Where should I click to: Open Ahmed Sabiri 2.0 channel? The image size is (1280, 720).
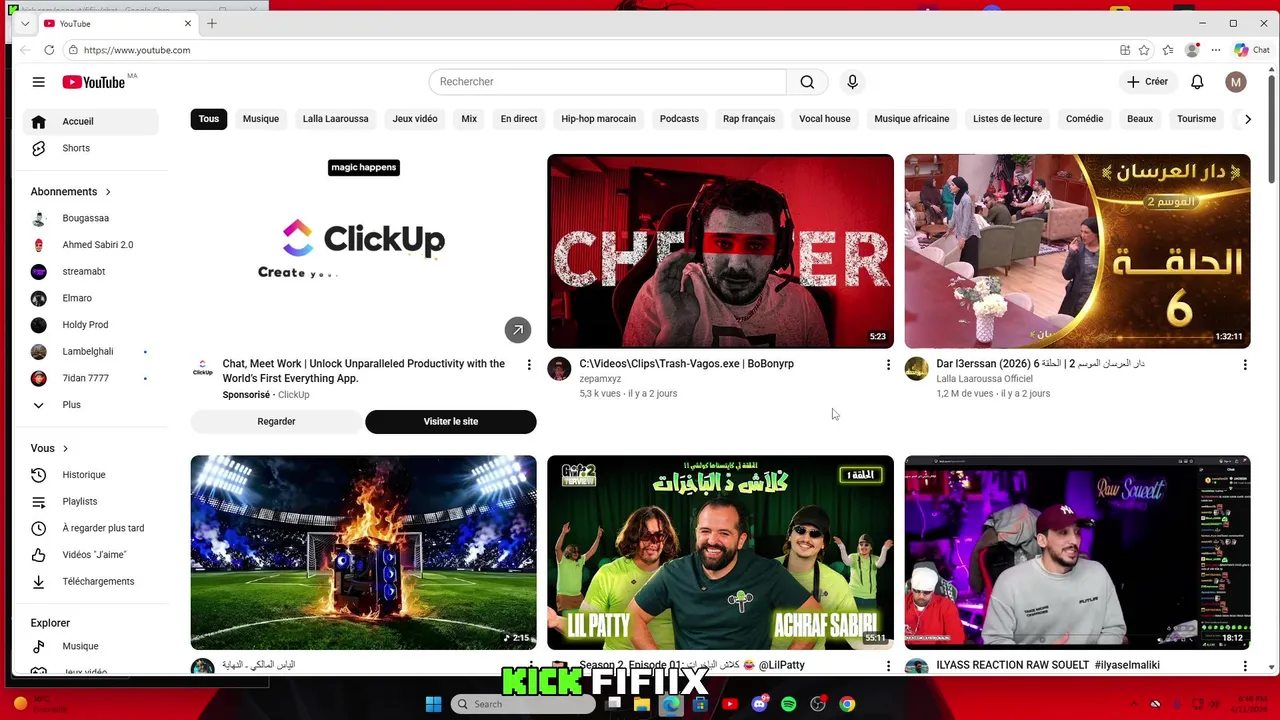[x=90, y=245]
